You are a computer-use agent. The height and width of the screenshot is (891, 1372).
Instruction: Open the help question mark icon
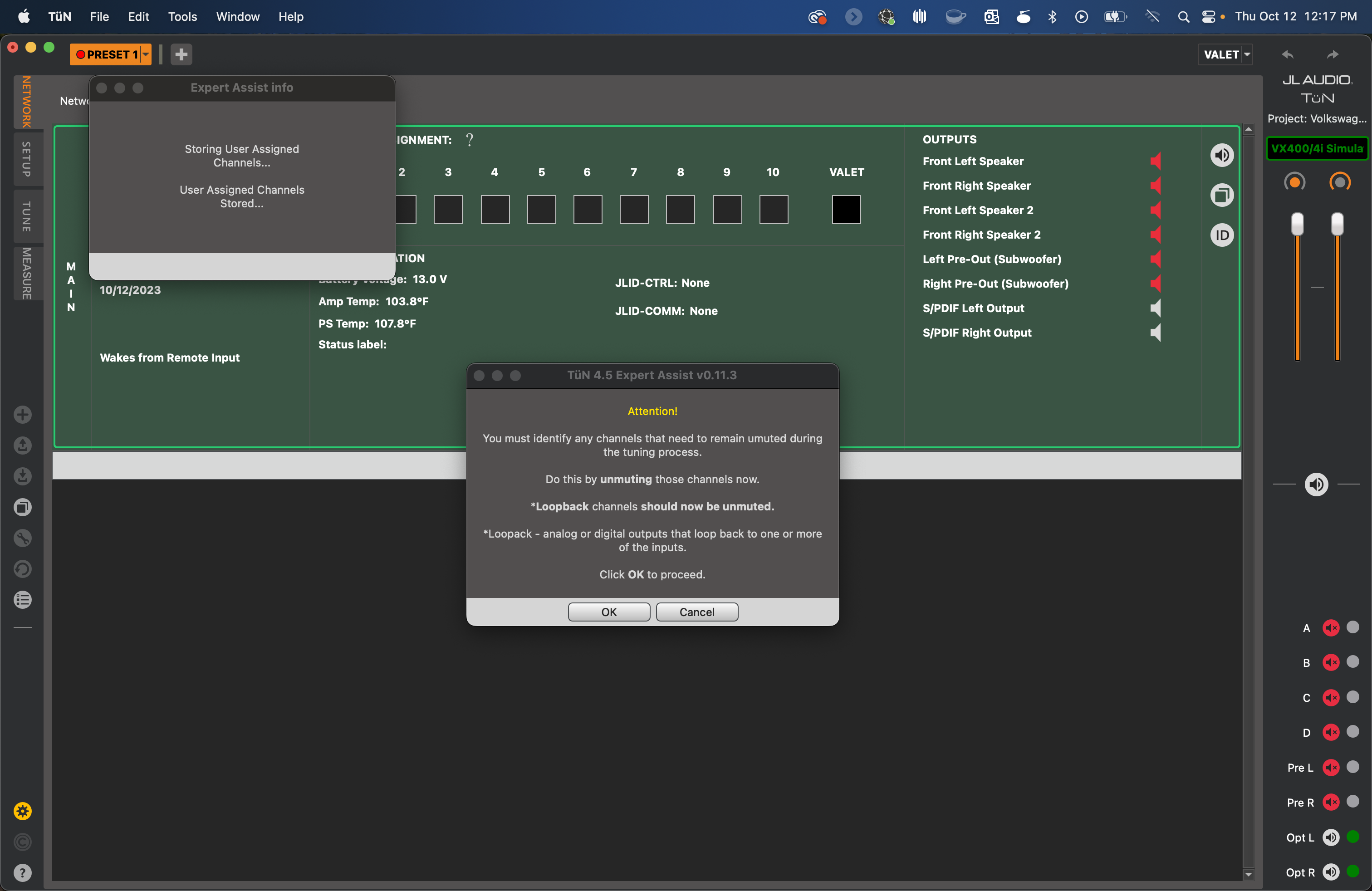tap(23, 872)
